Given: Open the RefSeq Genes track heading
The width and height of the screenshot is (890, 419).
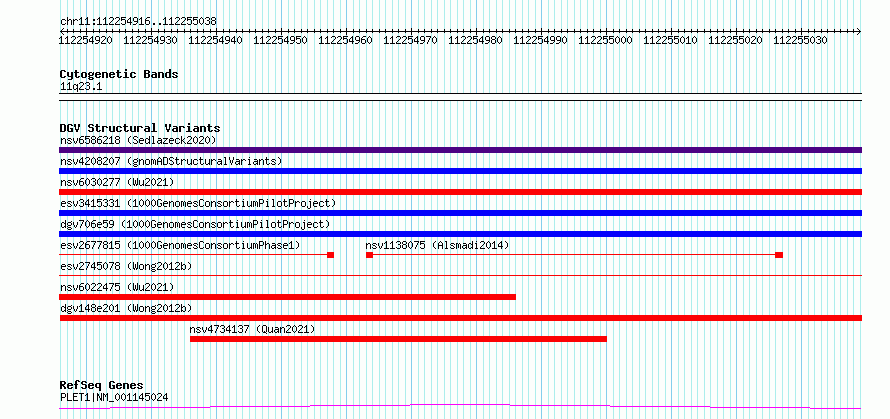Looking at the screenshot, I should [102, 385].
